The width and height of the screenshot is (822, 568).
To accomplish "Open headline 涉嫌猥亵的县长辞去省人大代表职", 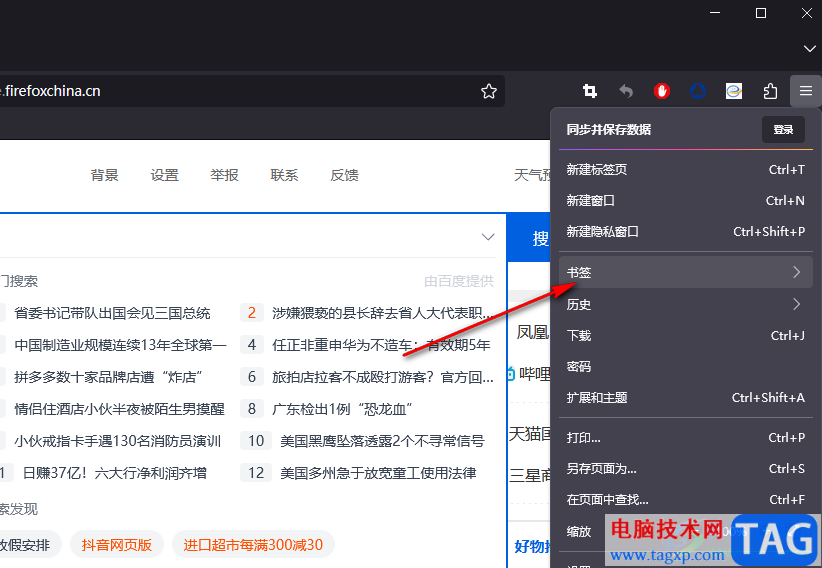I will [x=382, y=313].
